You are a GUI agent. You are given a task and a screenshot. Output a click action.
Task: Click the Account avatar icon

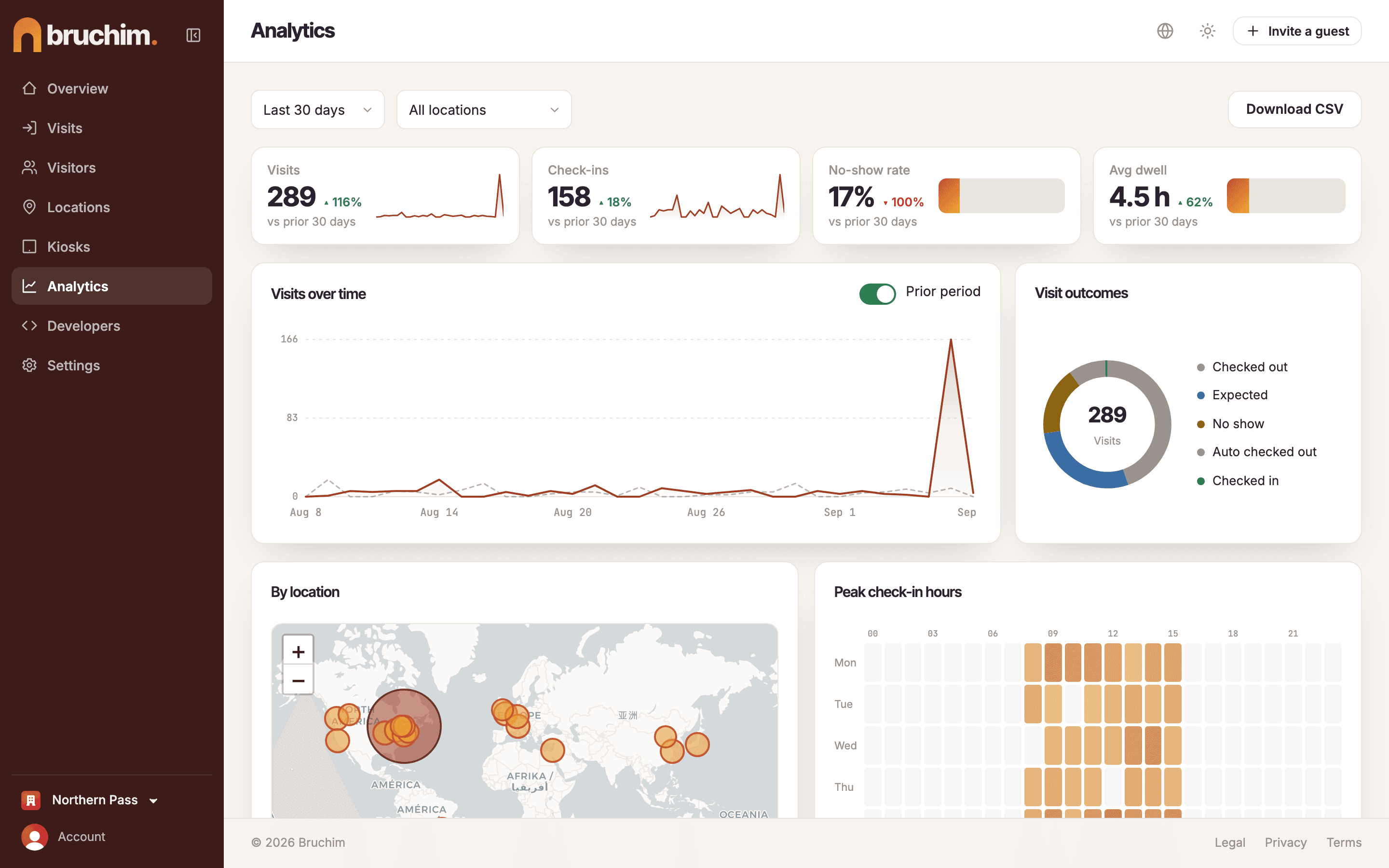[34, 837]
